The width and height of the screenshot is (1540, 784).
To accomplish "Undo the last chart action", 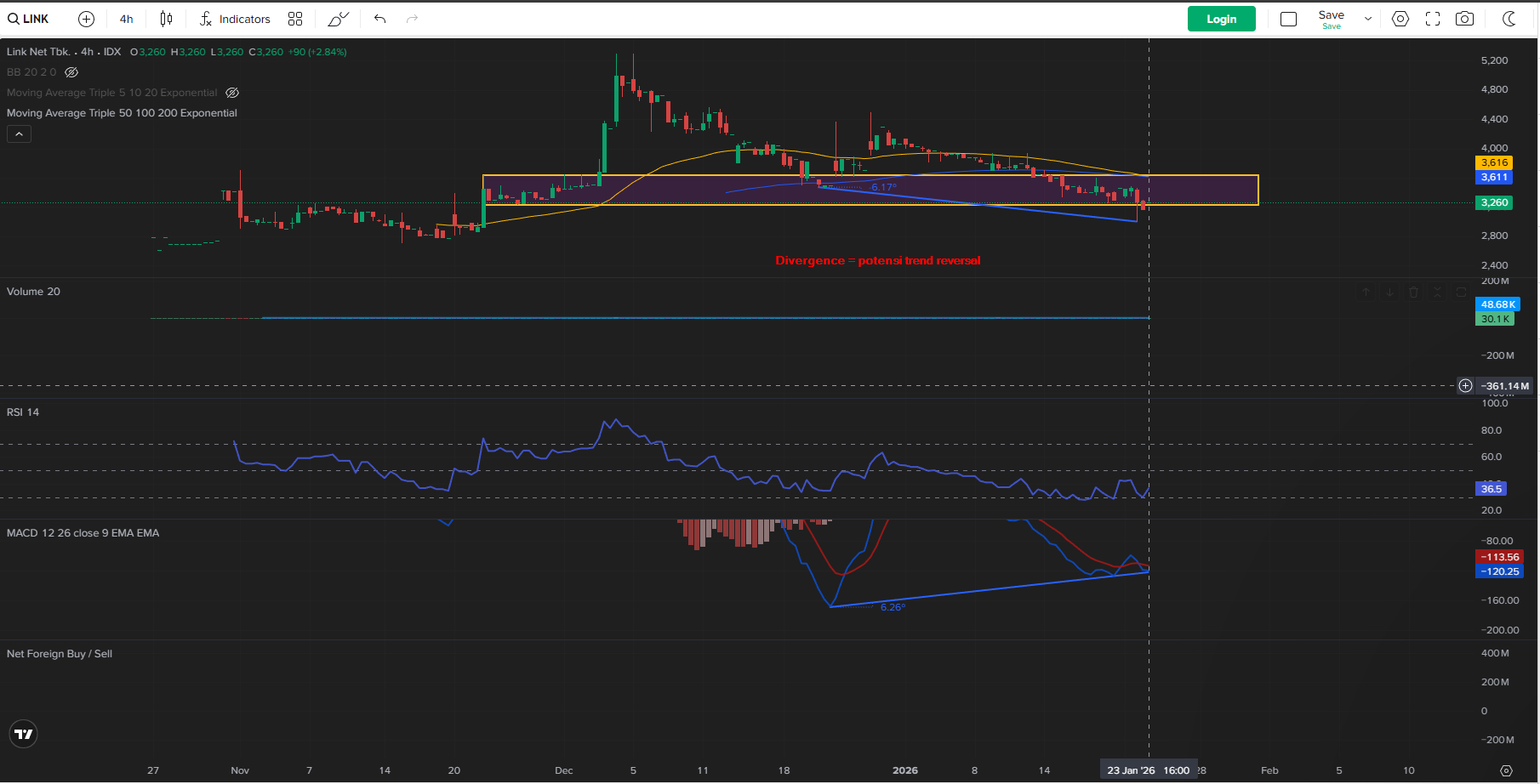I will pyautogui.click(x=380, y=19).
